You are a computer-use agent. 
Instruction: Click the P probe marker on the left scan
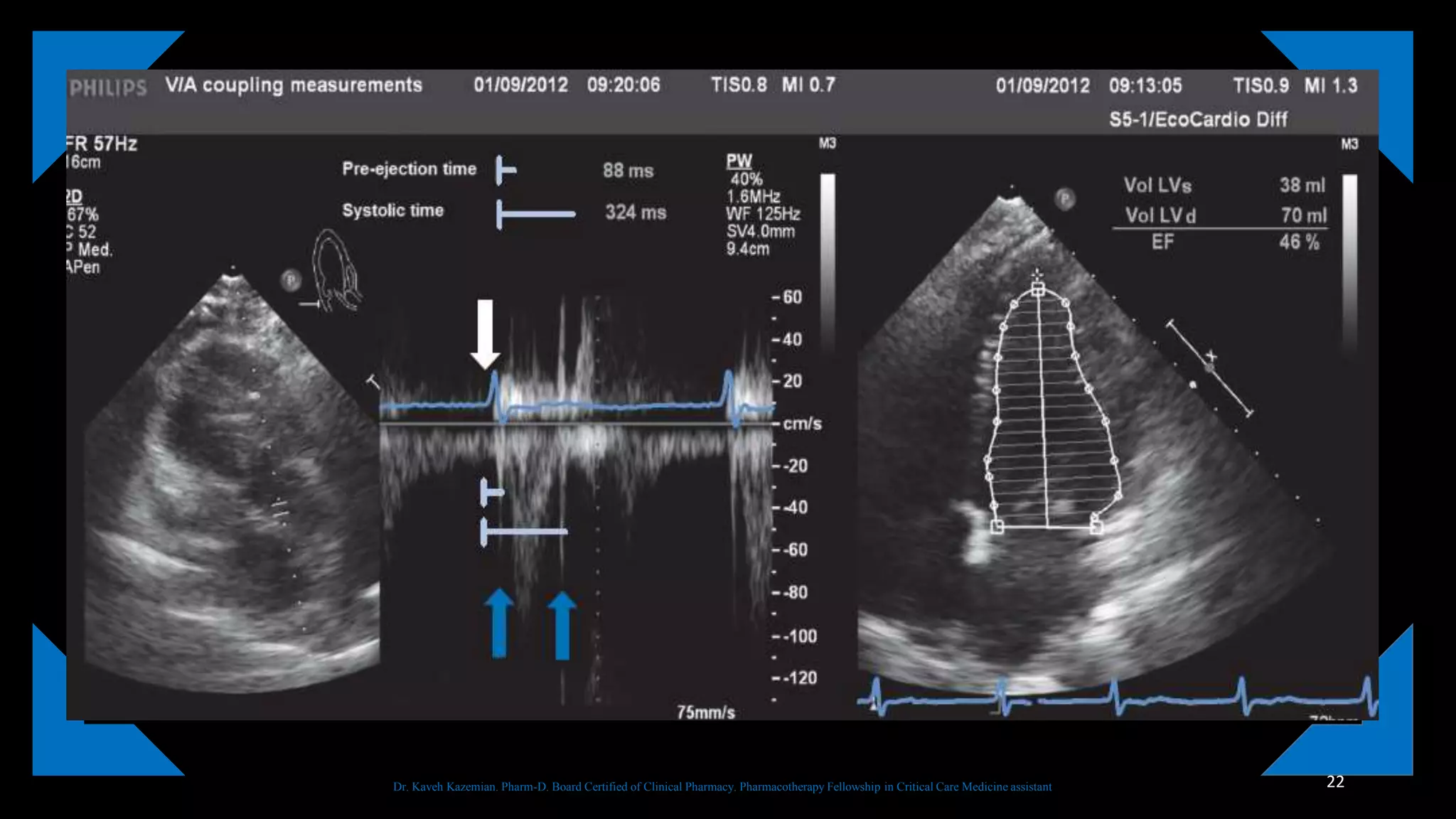tap(290, 280)
